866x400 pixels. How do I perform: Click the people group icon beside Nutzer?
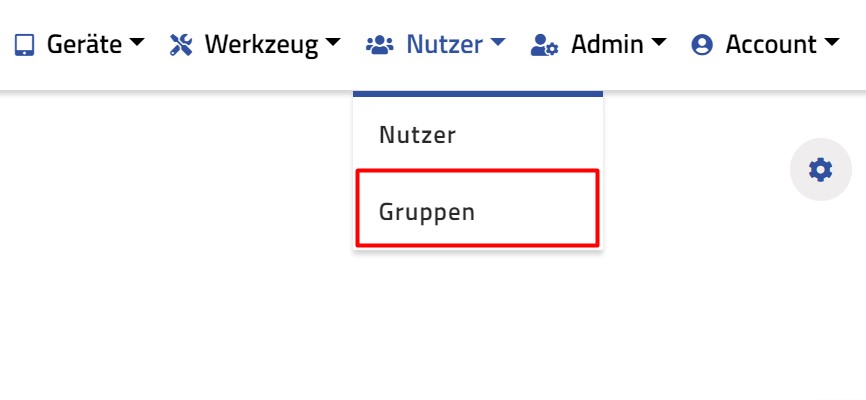point(380,44)
